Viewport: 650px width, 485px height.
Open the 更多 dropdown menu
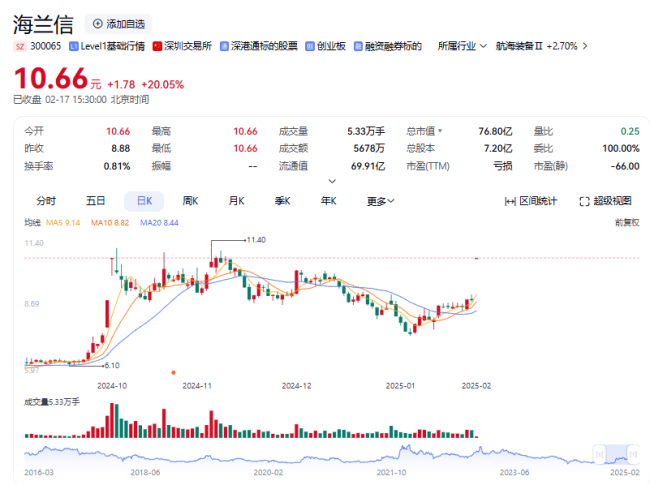tap(380, 201)
